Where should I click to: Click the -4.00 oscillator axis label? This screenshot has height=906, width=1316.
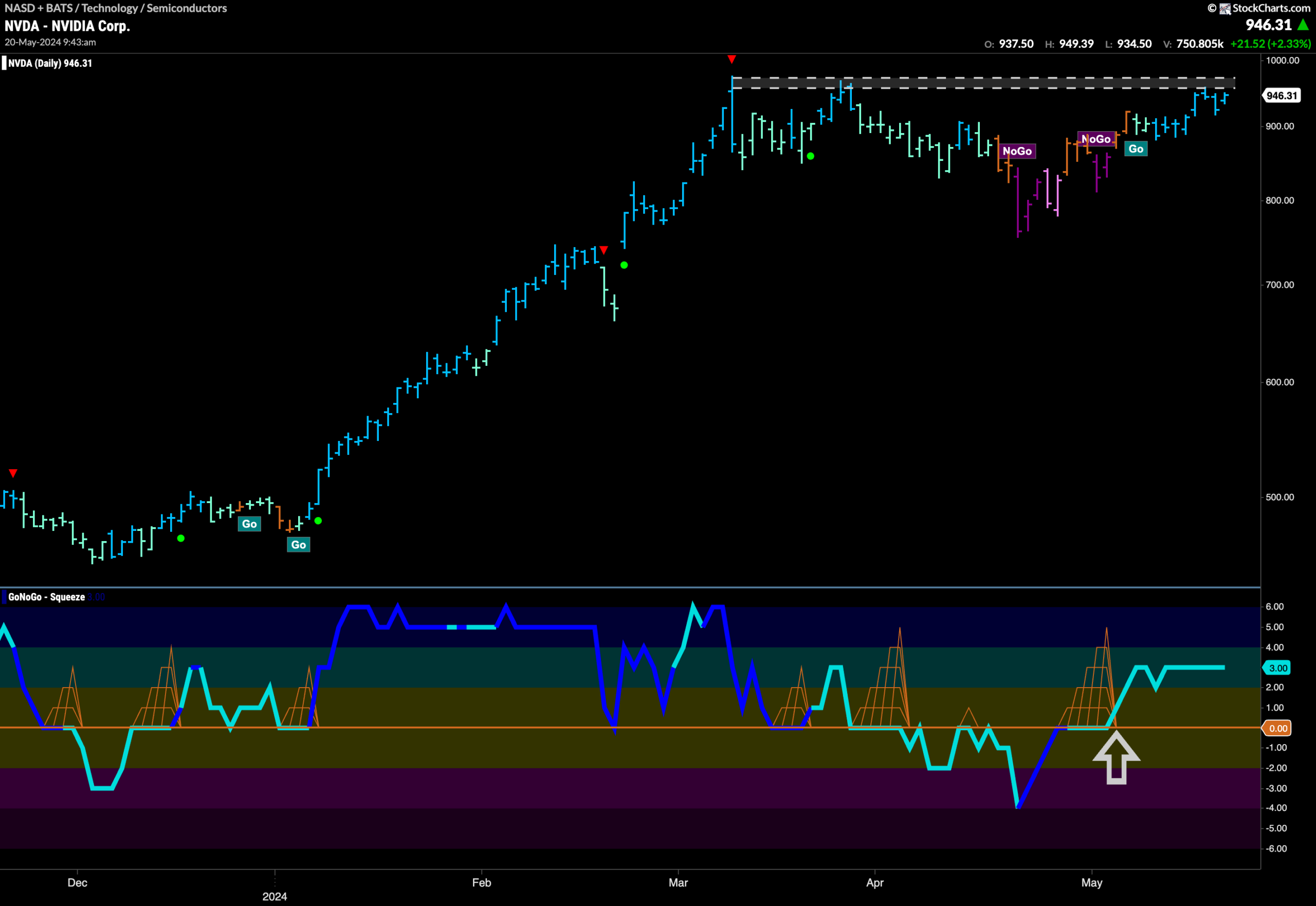[1276, 808]
